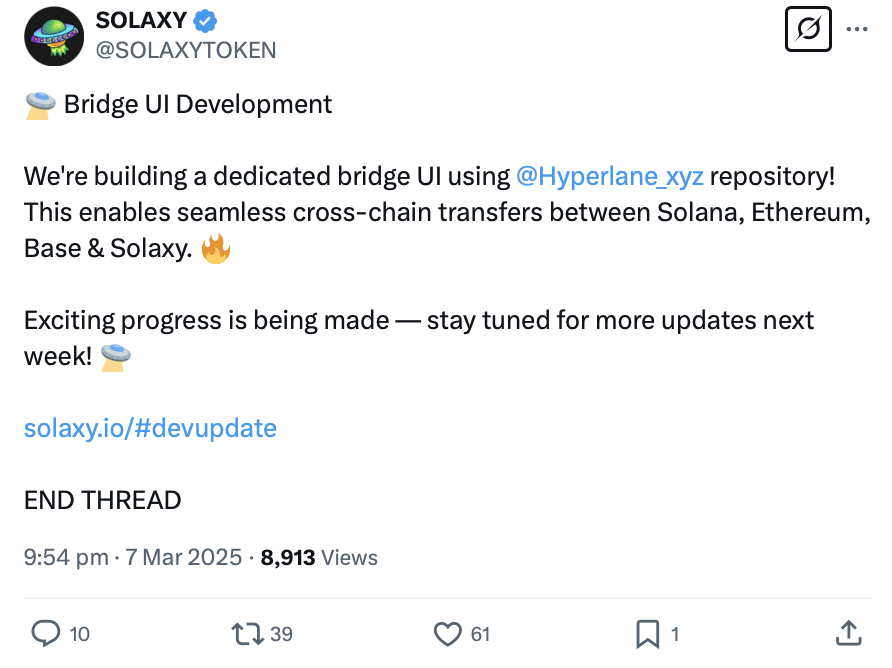
Task: Click the heart icon under the tweet
Action: click(x=447, y=634)
